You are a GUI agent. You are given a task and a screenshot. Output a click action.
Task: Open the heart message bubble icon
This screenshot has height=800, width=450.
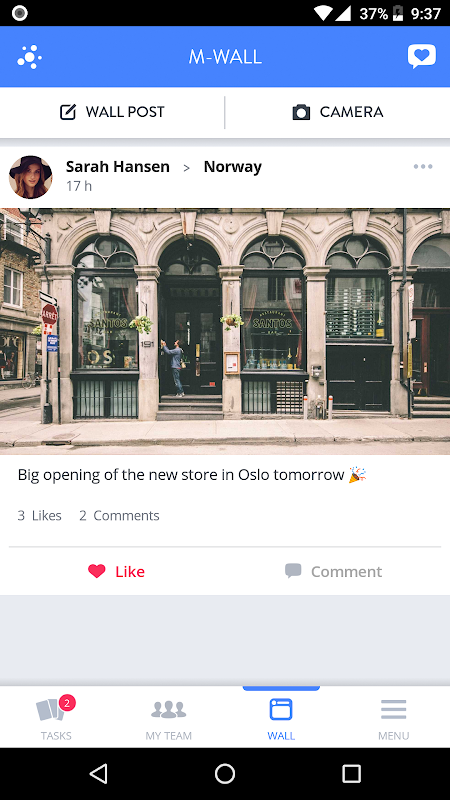click(x=421, y=57)
